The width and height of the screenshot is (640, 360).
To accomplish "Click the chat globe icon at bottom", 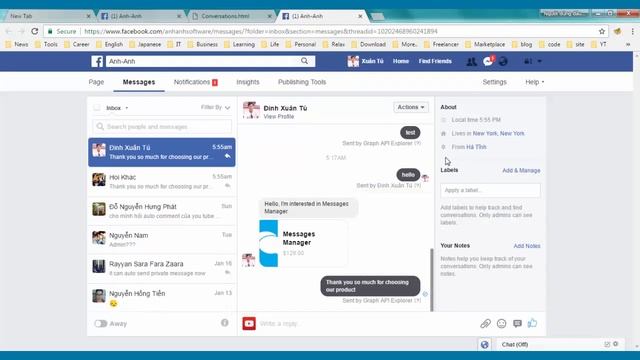I will tap(484, 344).
